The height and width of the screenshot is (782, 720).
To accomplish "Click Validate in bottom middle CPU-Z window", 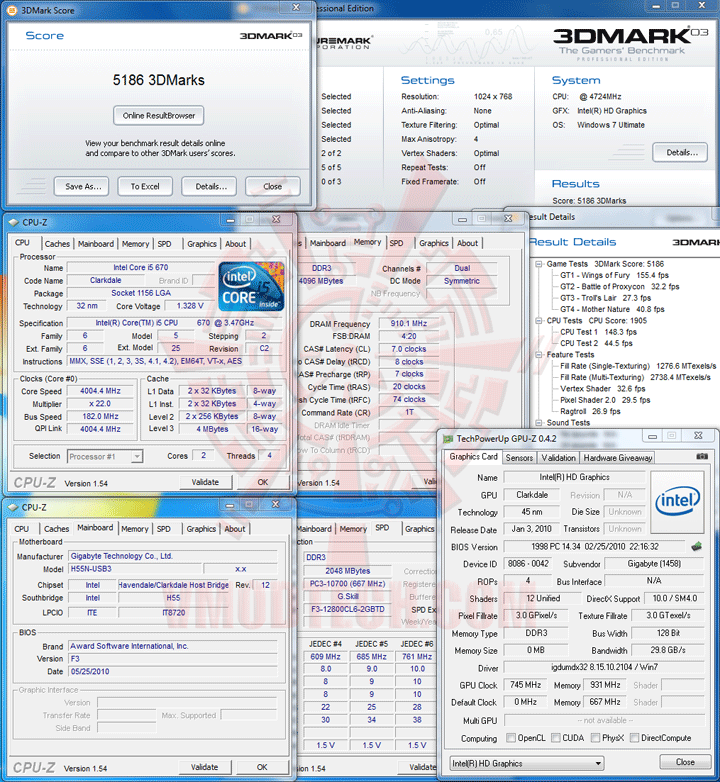I will [422, 767].
